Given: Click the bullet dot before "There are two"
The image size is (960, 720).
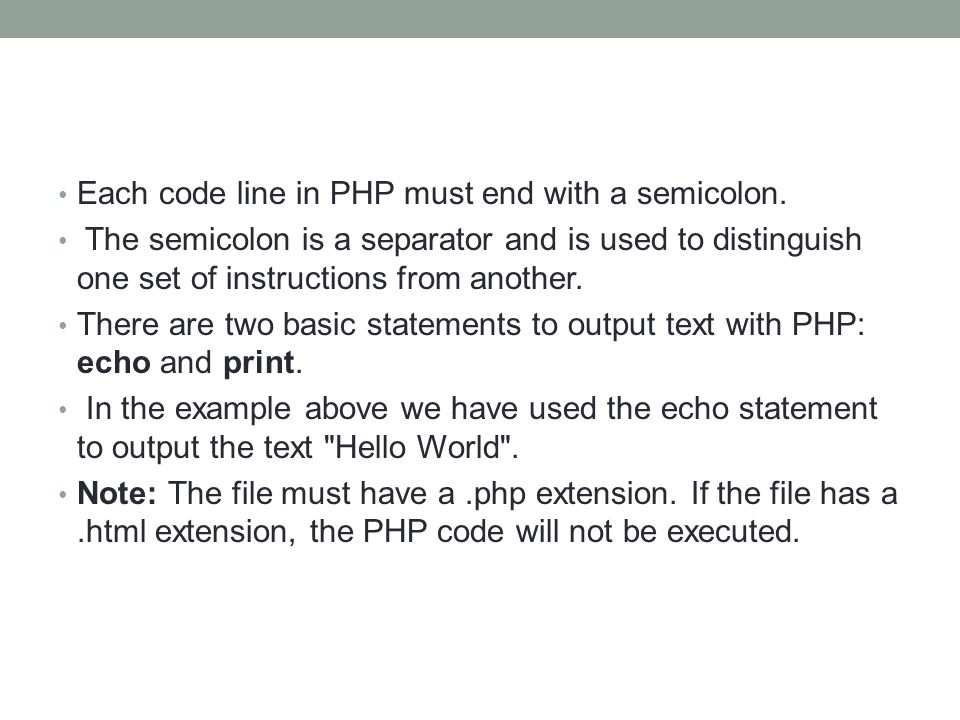Looking at the screenshot, I should (x=62, y=326).
